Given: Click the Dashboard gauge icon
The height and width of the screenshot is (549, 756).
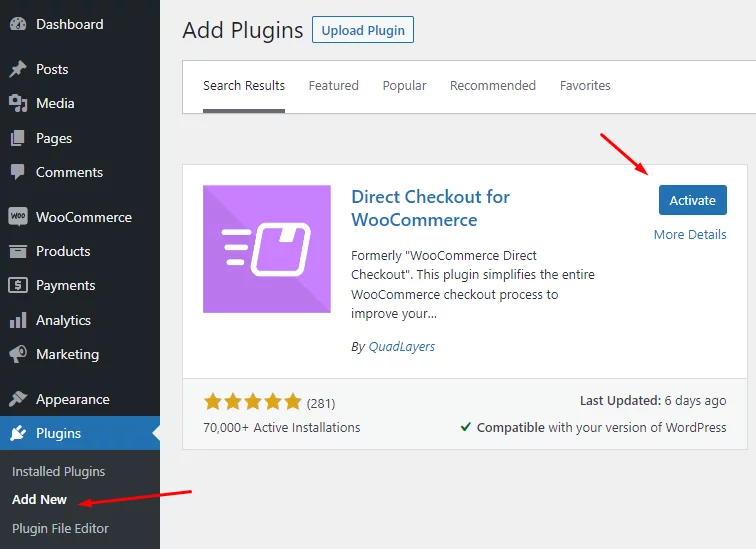Looking at the screenshot, I should tap(18, 24).
